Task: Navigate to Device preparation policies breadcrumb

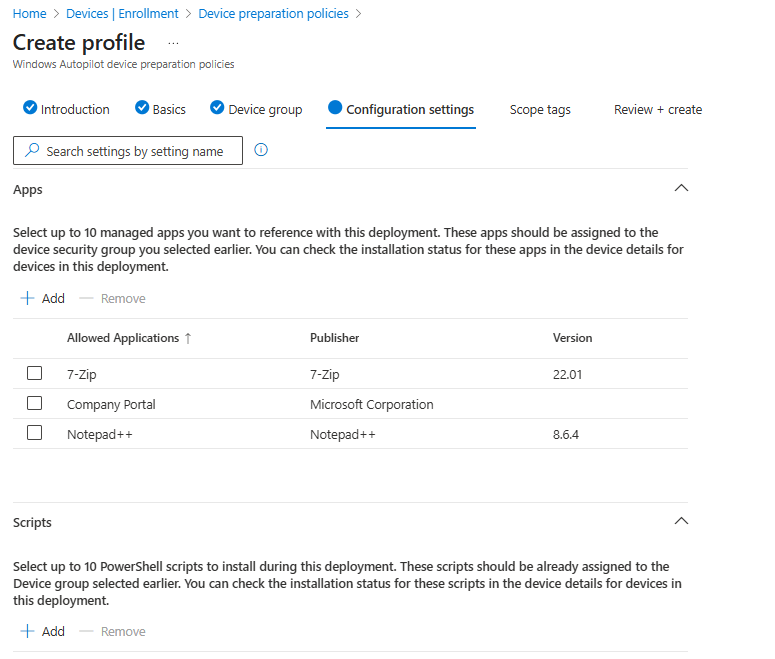Action: click(273, 13)
